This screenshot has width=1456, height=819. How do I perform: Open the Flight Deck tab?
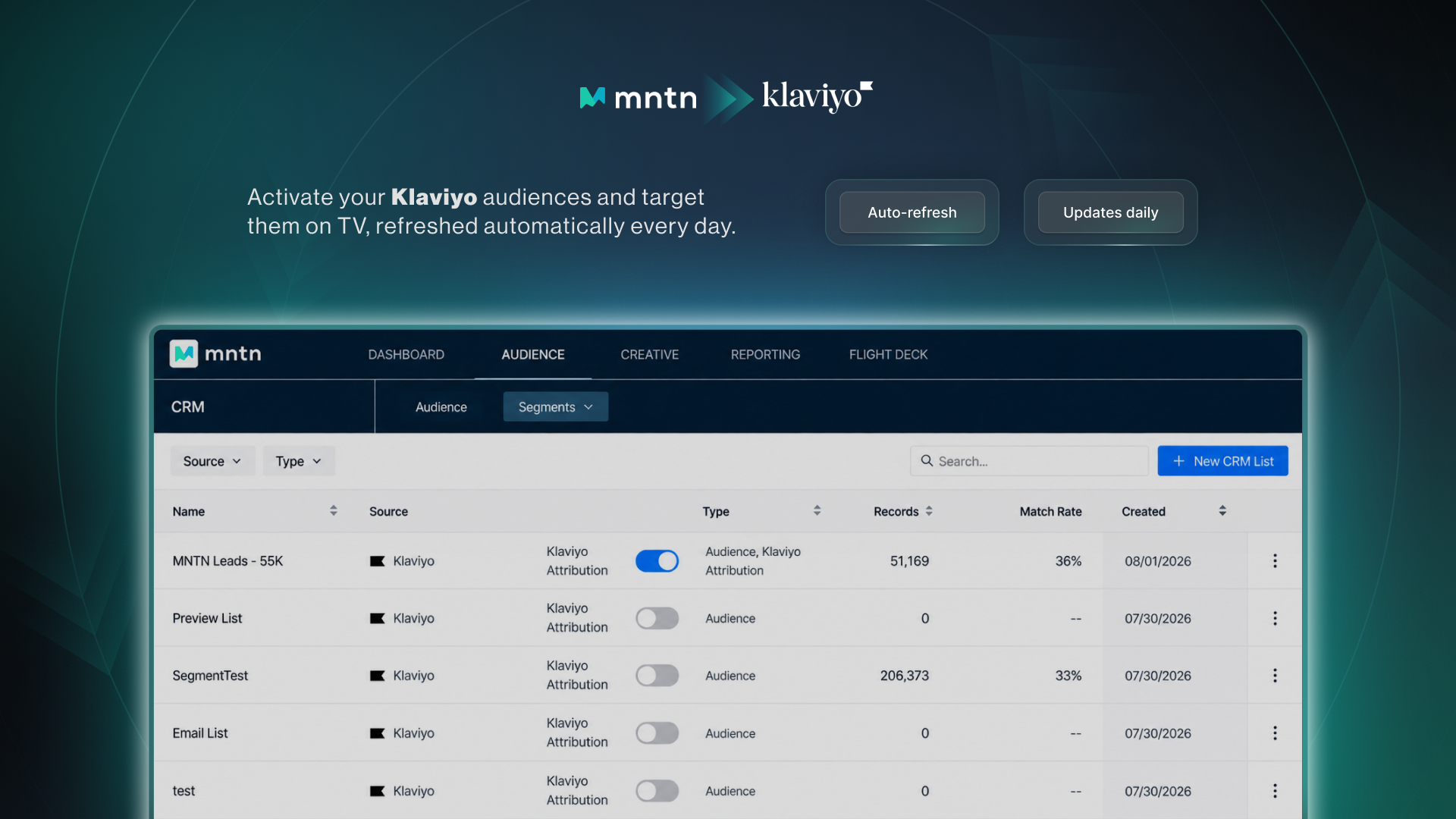(x=888, y=354)
